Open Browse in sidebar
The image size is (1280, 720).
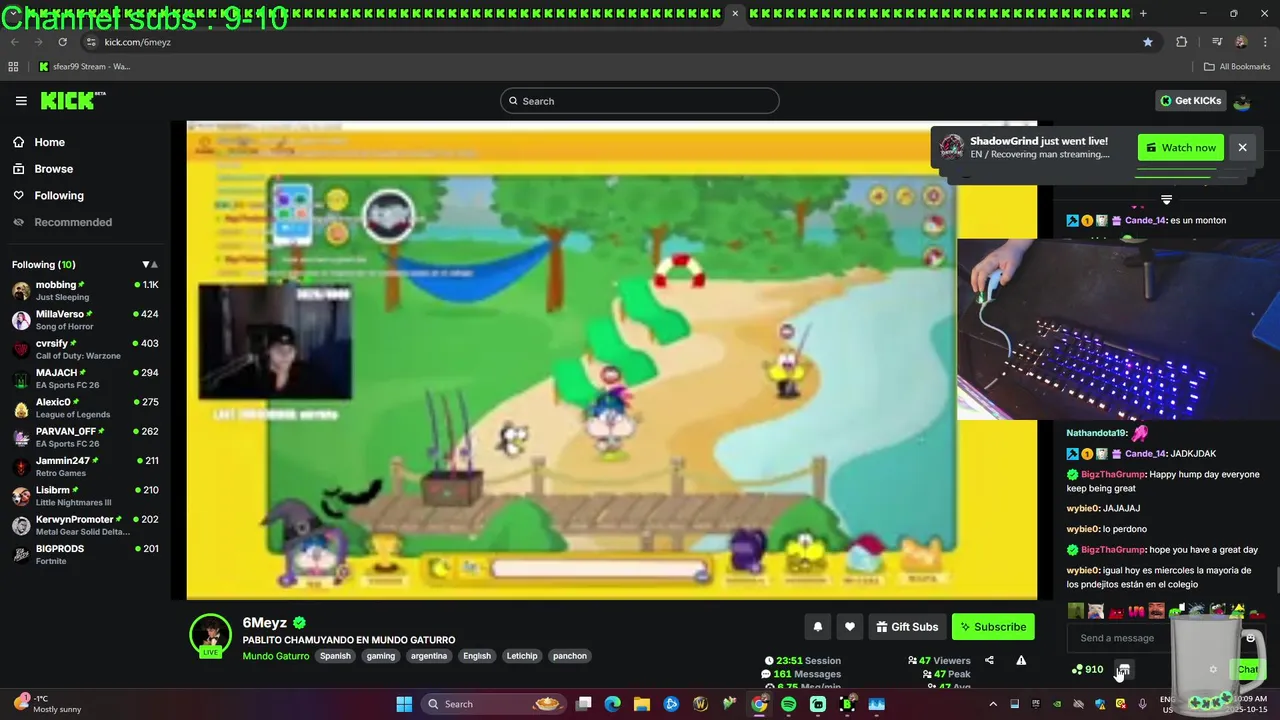point(53,169)
